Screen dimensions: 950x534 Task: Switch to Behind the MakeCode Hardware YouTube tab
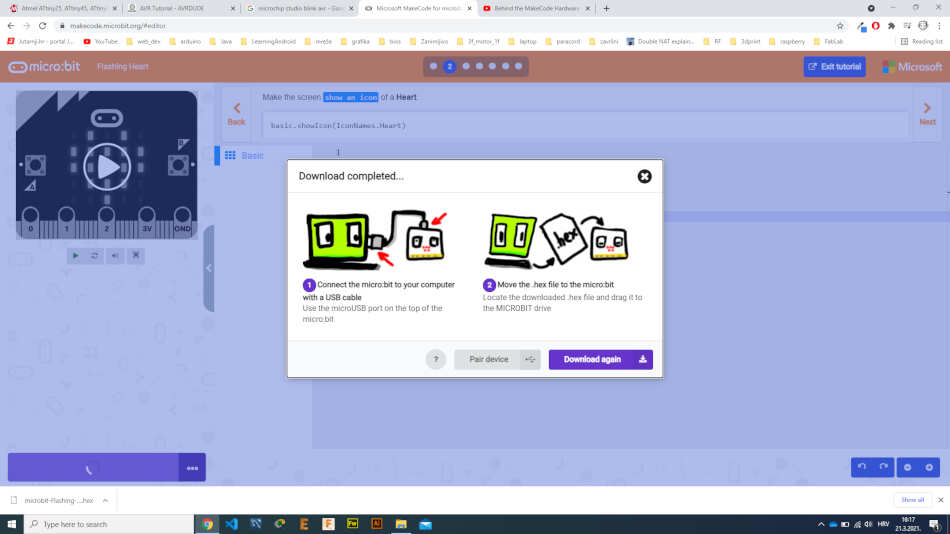536,8
